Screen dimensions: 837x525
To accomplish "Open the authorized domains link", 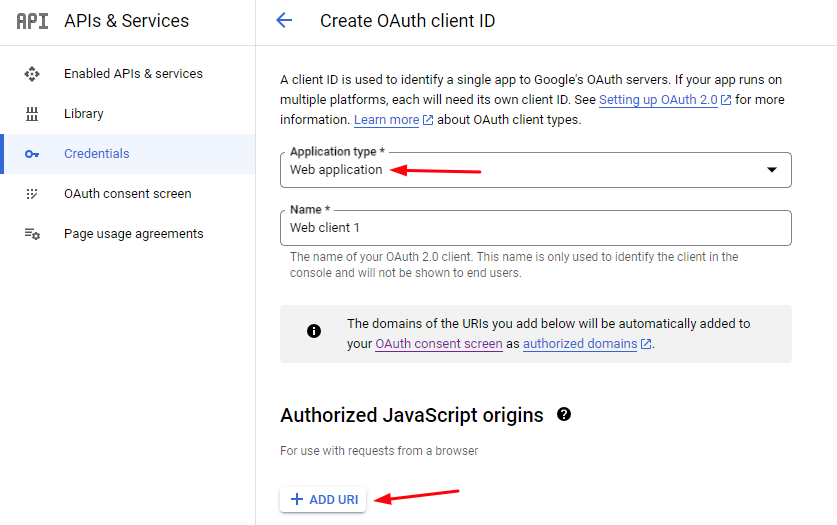I will coord(580,344).
